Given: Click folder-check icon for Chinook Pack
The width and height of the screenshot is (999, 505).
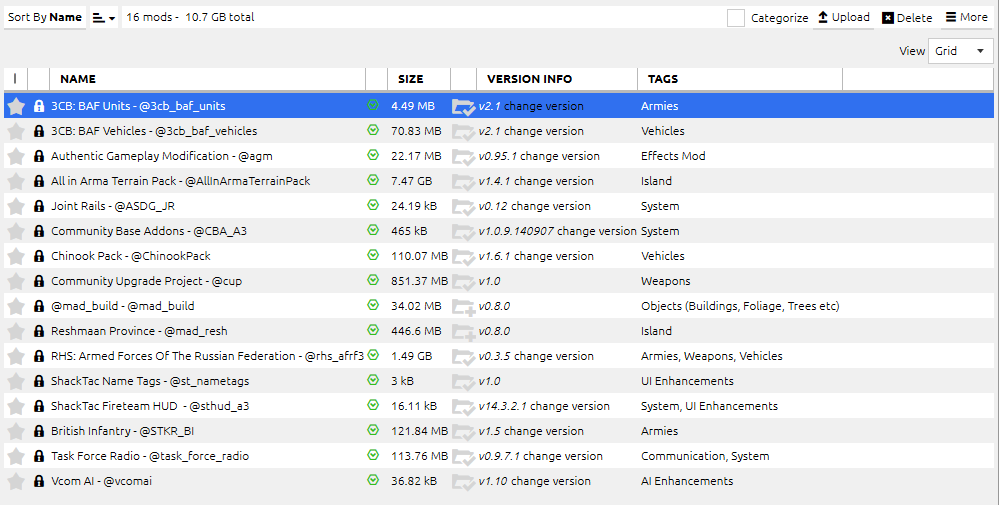Looking at the screenshot, I should [463, 257].
